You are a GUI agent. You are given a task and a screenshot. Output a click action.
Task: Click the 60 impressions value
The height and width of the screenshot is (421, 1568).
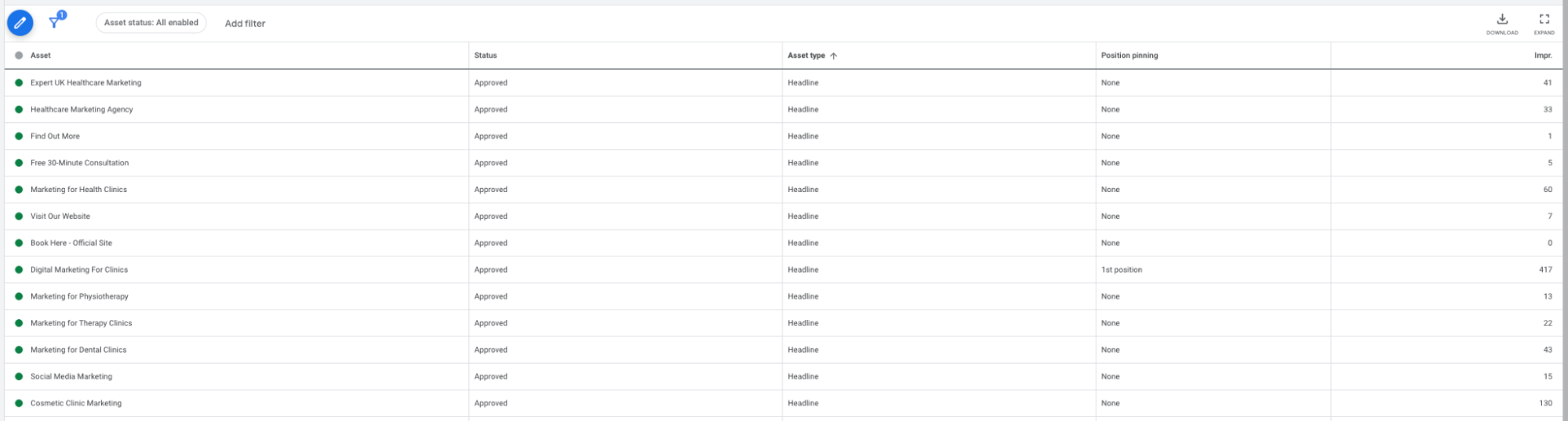1548,189
